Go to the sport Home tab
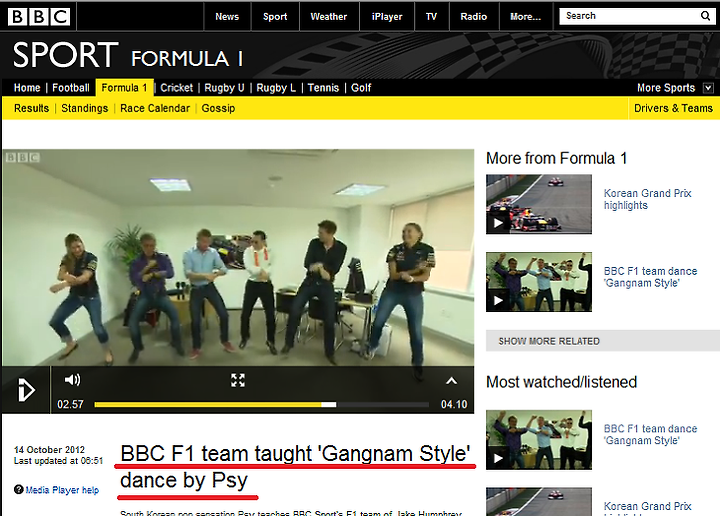720x516 pixels. [27, 88]
